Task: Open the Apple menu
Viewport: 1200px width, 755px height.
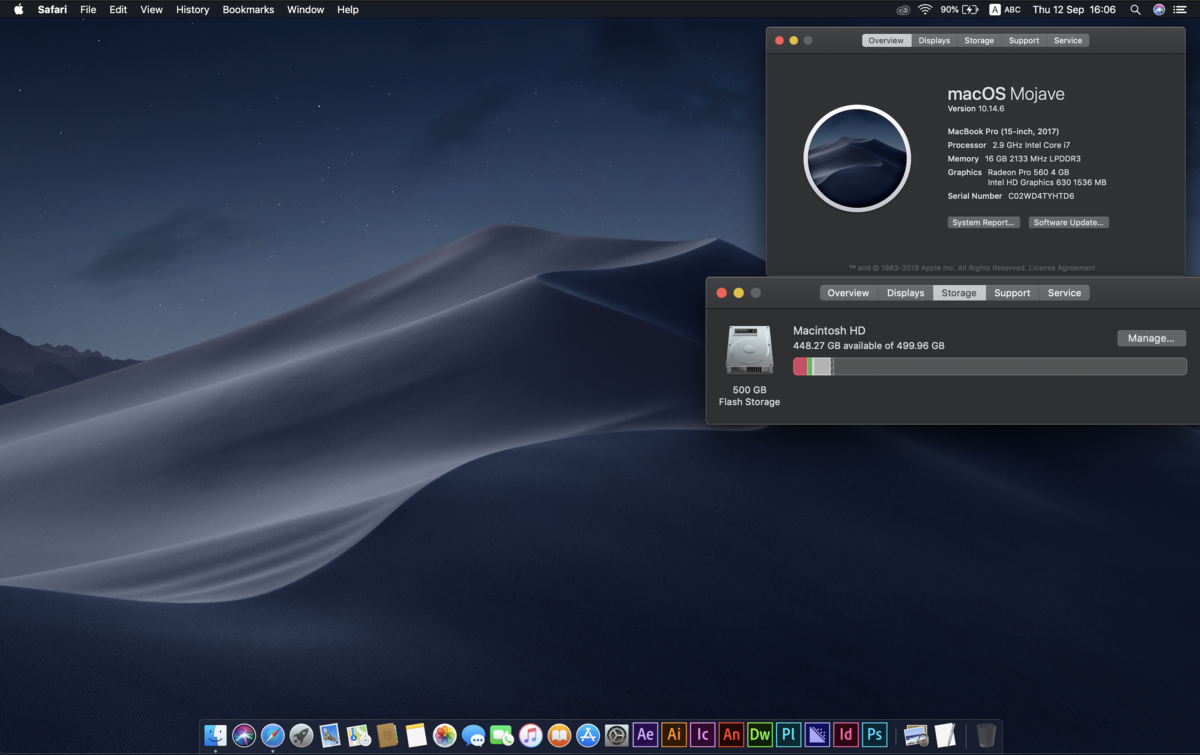Action: [x=18, y=9]
